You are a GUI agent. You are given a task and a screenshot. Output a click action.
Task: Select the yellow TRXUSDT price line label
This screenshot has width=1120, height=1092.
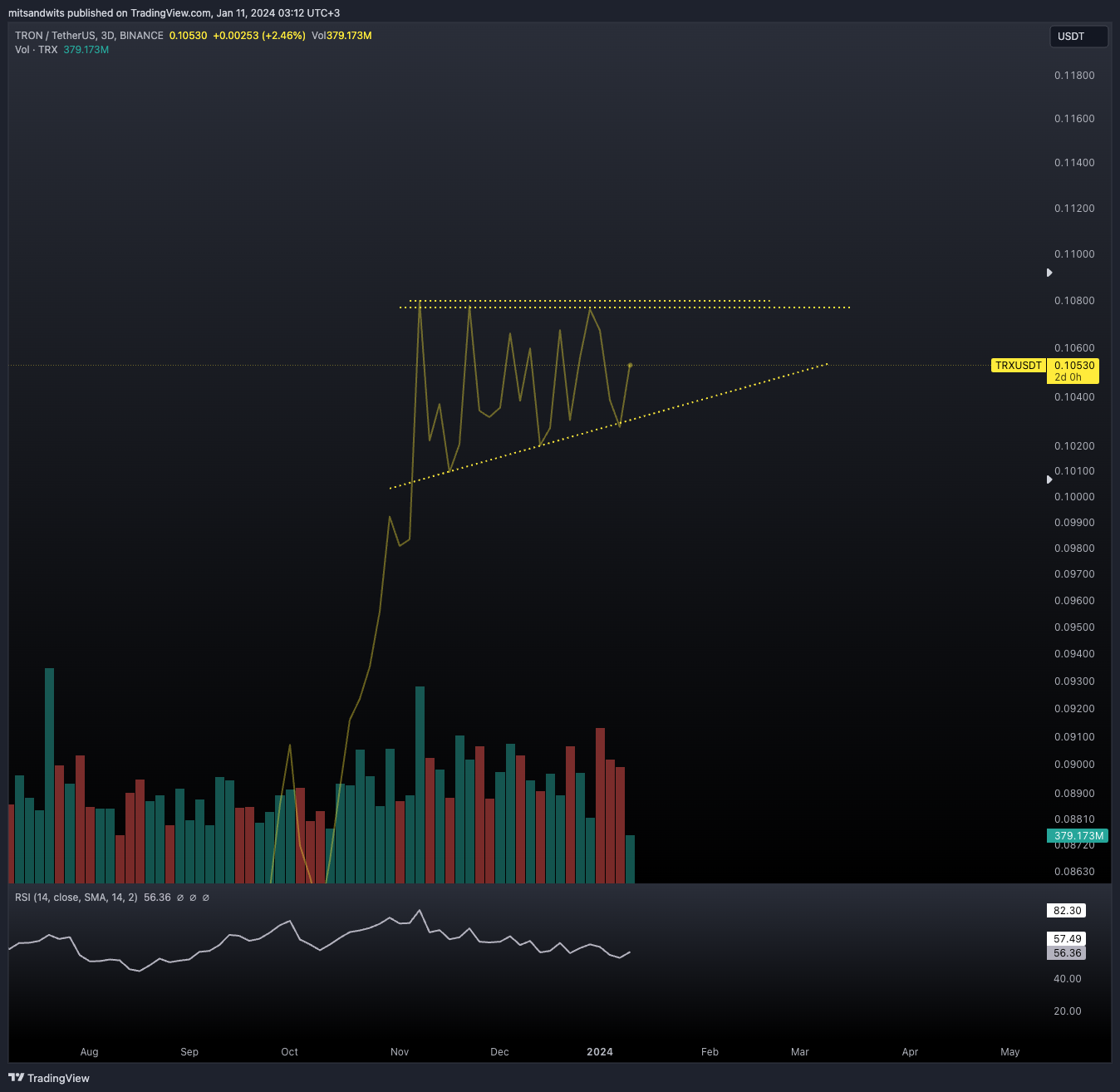(1019, 366)
